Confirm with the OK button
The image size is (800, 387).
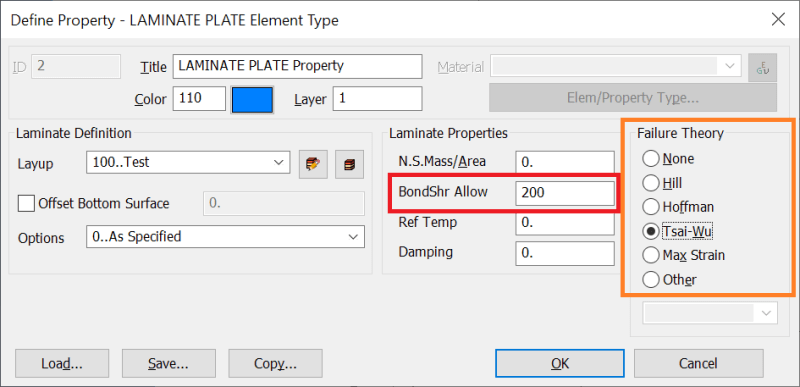pyautogui.click(x=560, y=363)
